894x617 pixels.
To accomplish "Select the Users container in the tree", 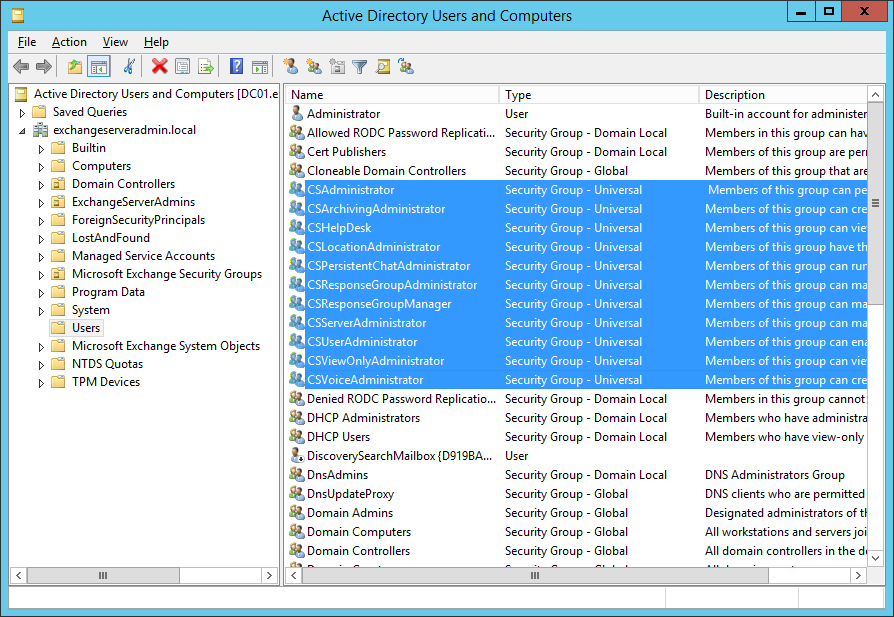I will (x=86, y=328).
